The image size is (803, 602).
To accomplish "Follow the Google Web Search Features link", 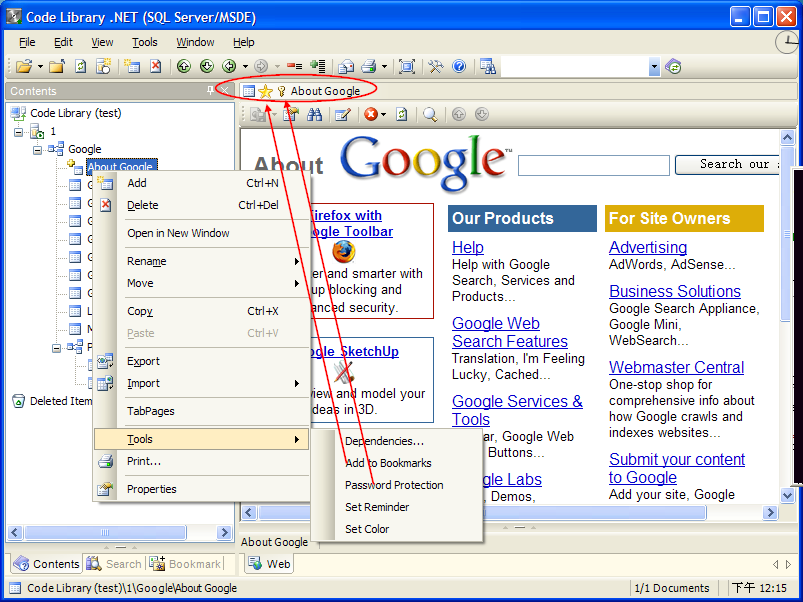I will click(510, 332).
